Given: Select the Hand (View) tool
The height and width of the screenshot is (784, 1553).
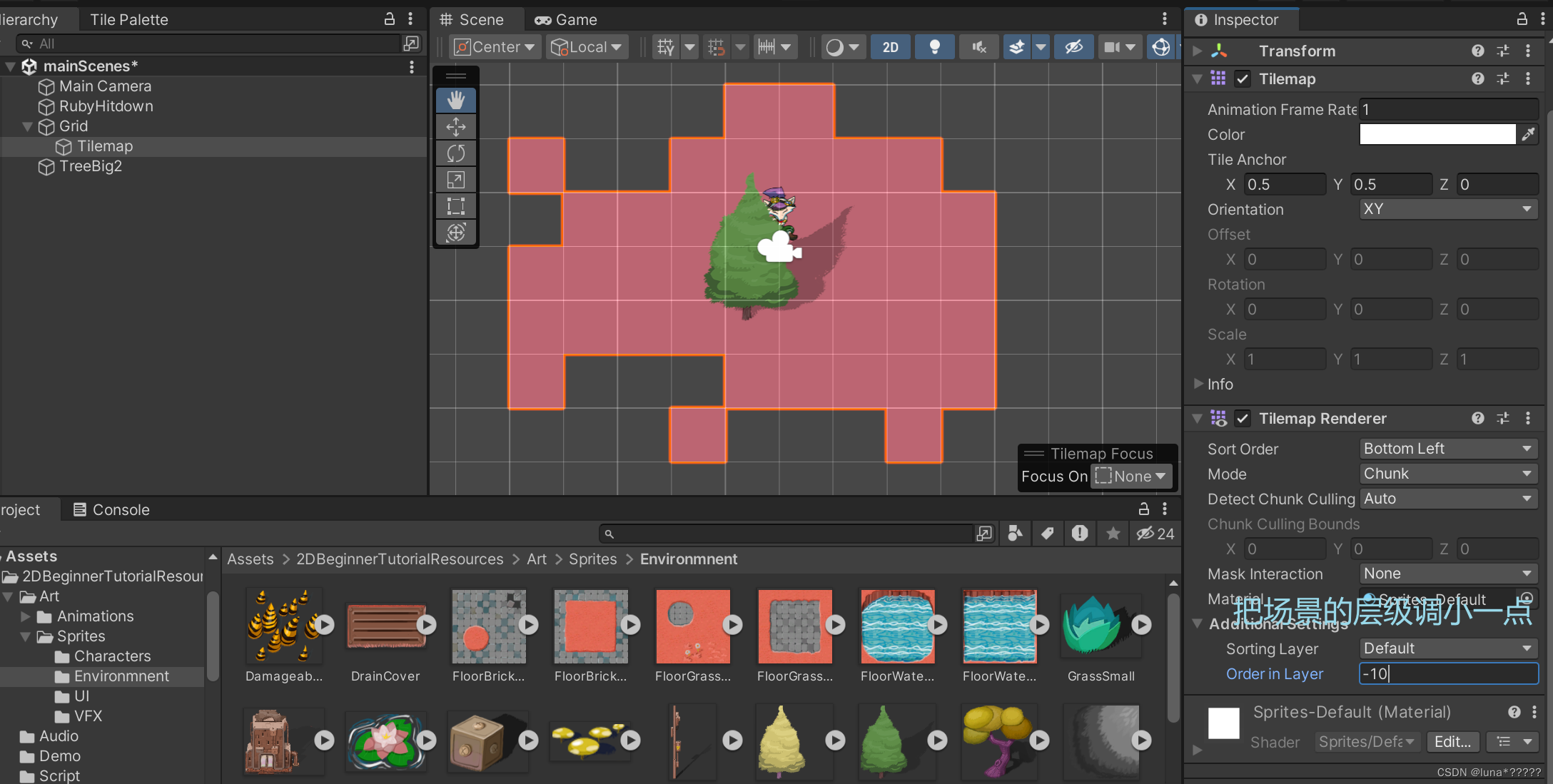Looking at the screenshot, I should [456, 101].
